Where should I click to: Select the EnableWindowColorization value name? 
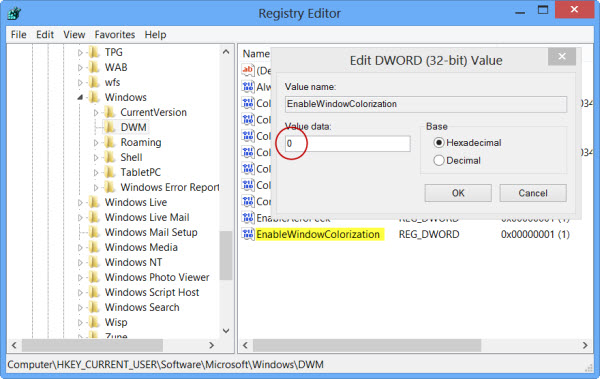coord(318,234)
